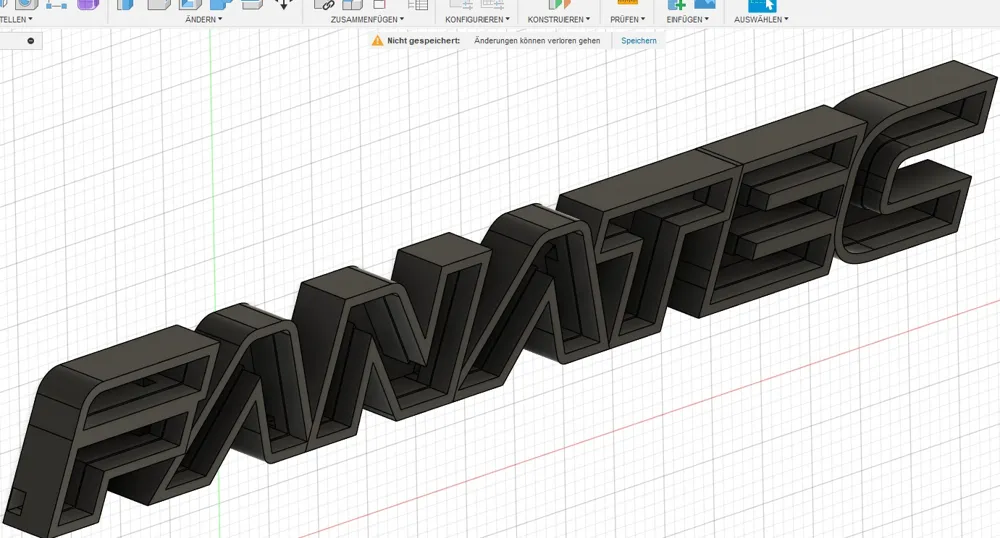The width and height of the screenshot is (1000, 538).
Task: Click the blue Combine tool icon in ÄNDERN
Action: (221, 4)
